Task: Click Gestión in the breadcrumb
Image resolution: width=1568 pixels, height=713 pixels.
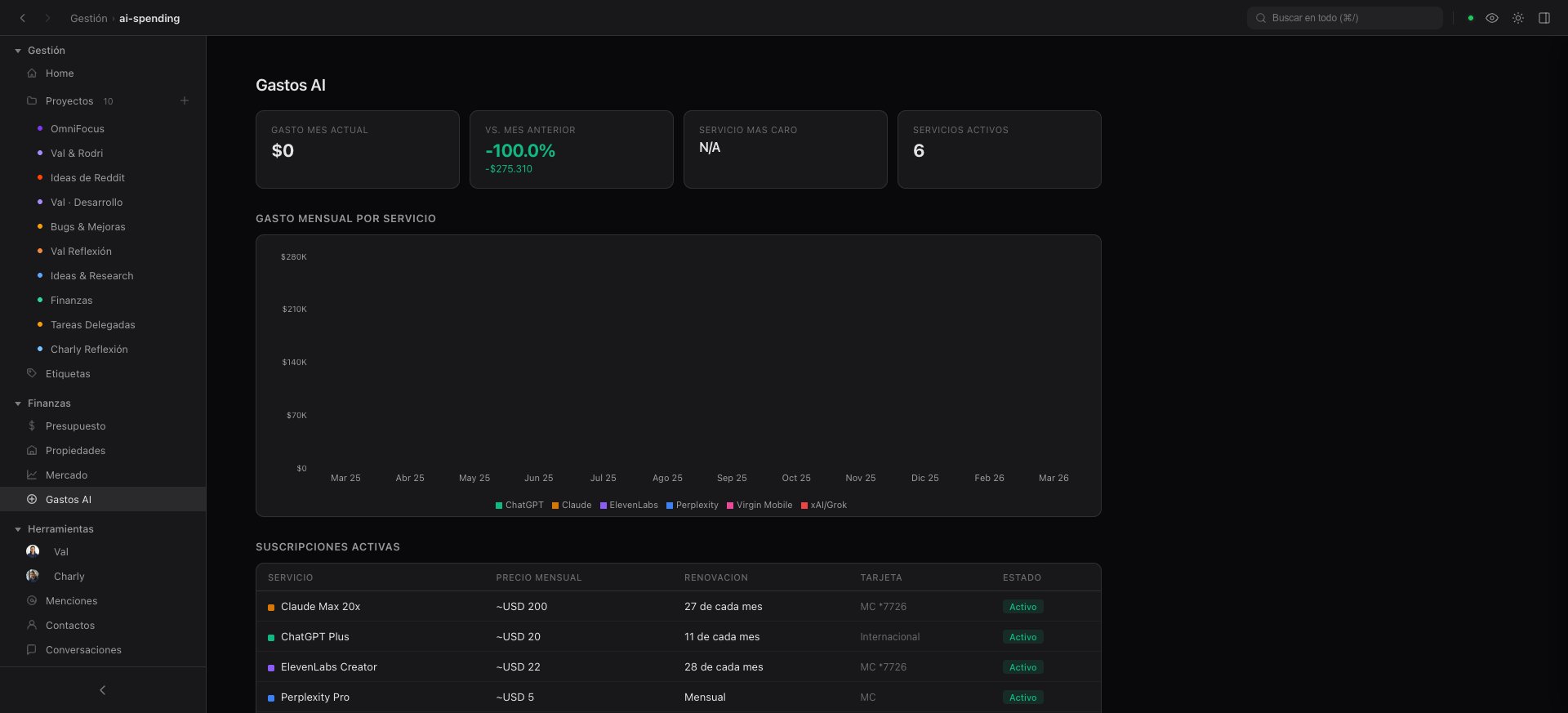Action: coord(89,18)
